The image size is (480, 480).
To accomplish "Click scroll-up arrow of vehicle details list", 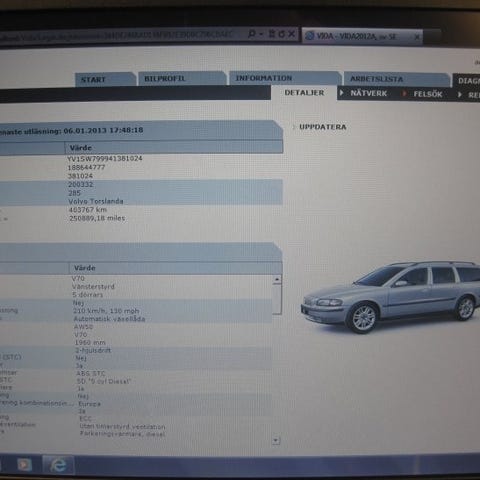I will pyautogui.click(x=277, y=279).
